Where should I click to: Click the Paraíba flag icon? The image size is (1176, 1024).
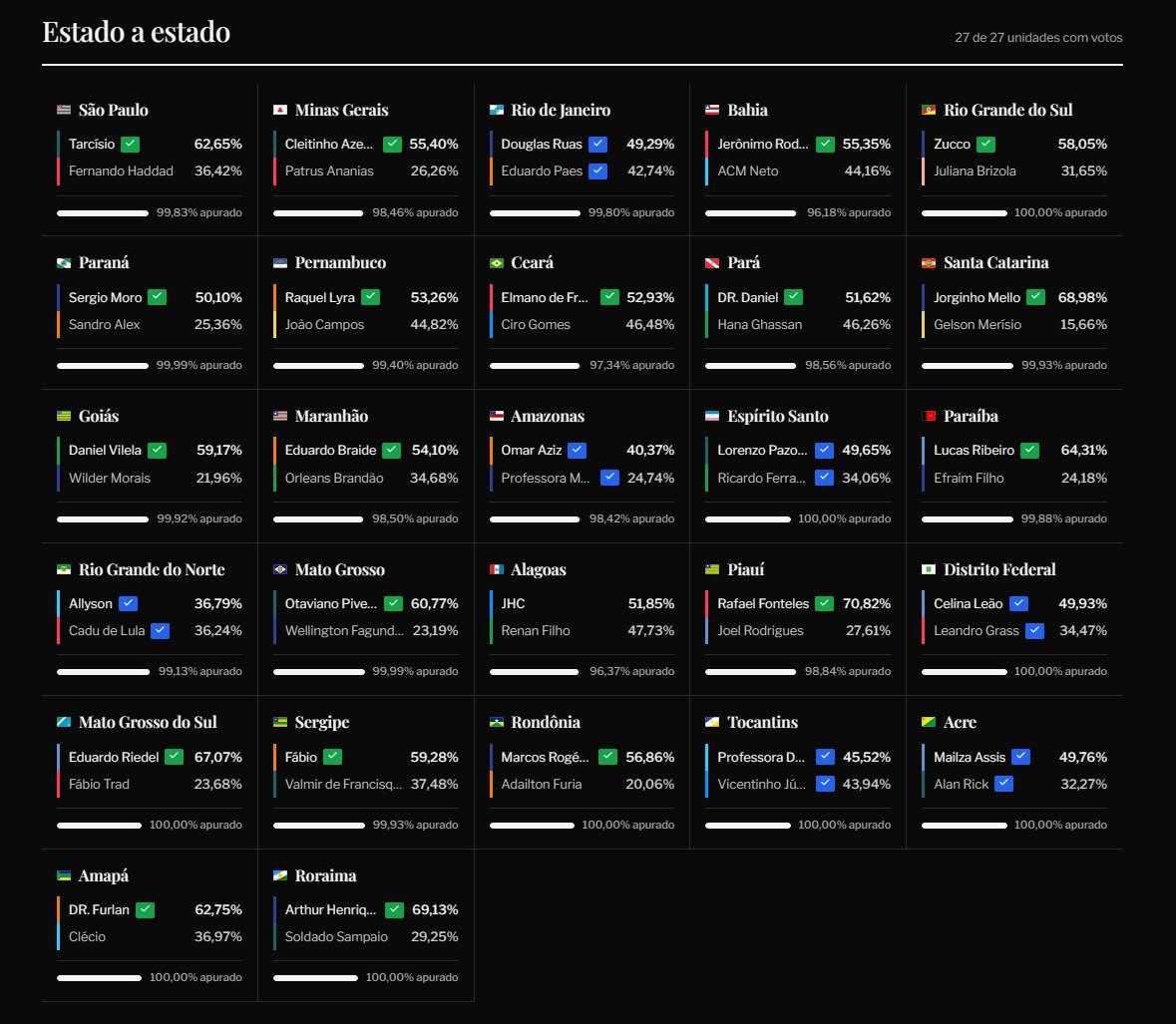[x=929, y=416]
